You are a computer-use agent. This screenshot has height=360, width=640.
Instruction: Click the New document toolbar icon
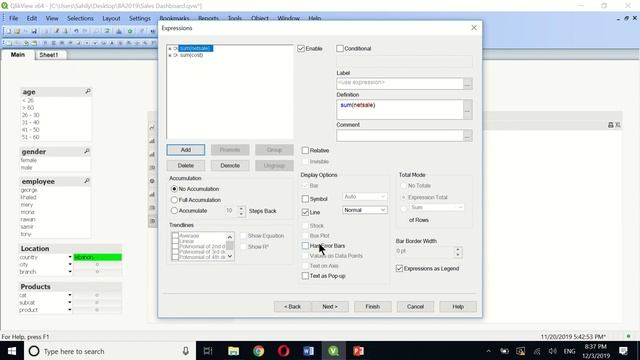(8, 31)
